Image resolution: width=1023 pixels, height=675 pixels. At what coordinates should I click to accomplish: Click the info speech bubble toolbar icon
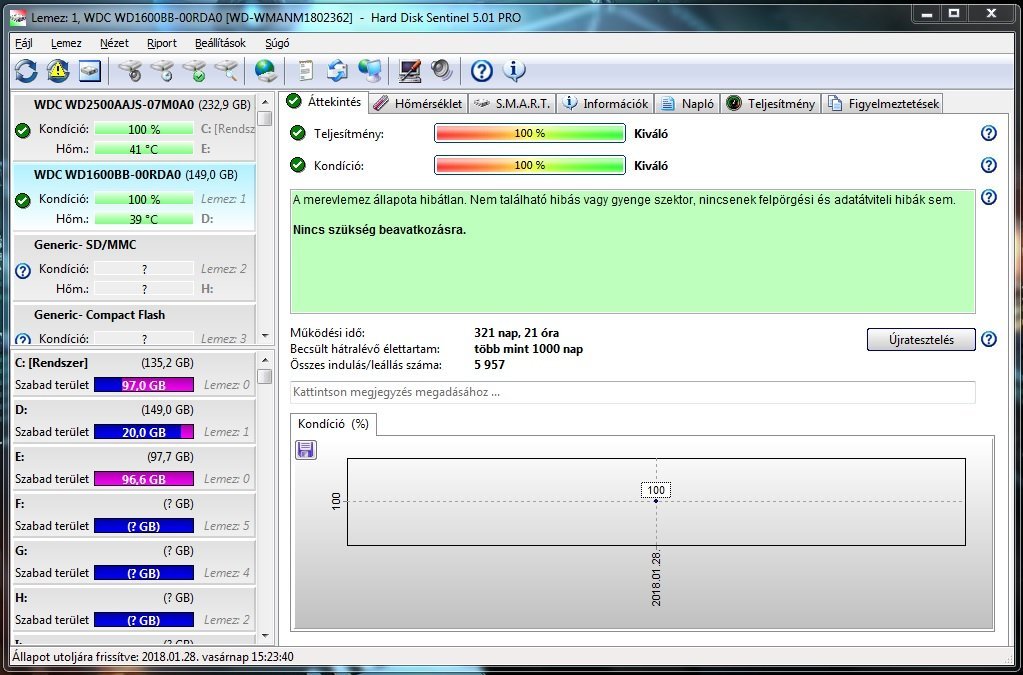click(x=514, y=70)
